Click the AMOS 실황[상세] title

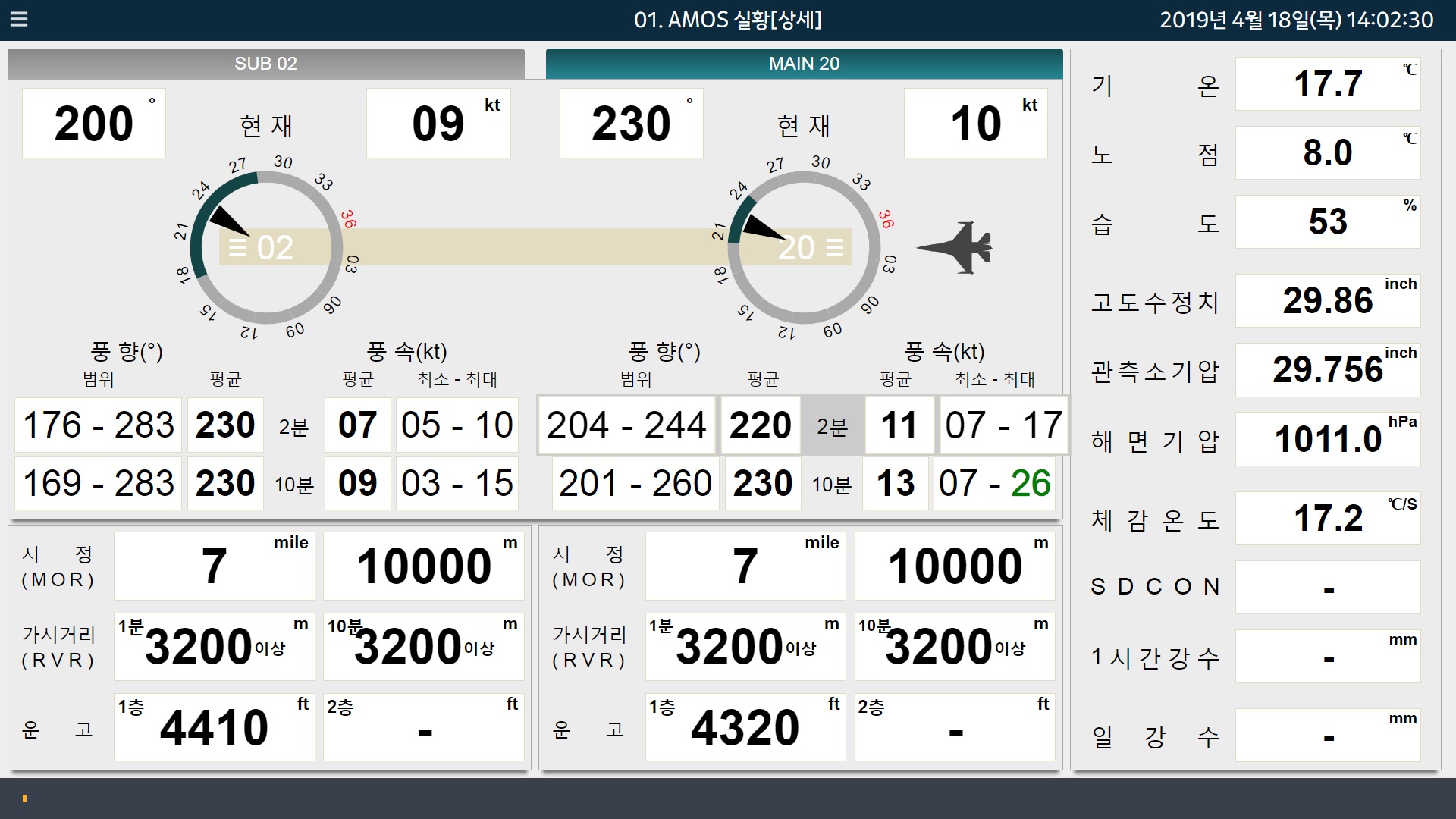click(727, 20)
